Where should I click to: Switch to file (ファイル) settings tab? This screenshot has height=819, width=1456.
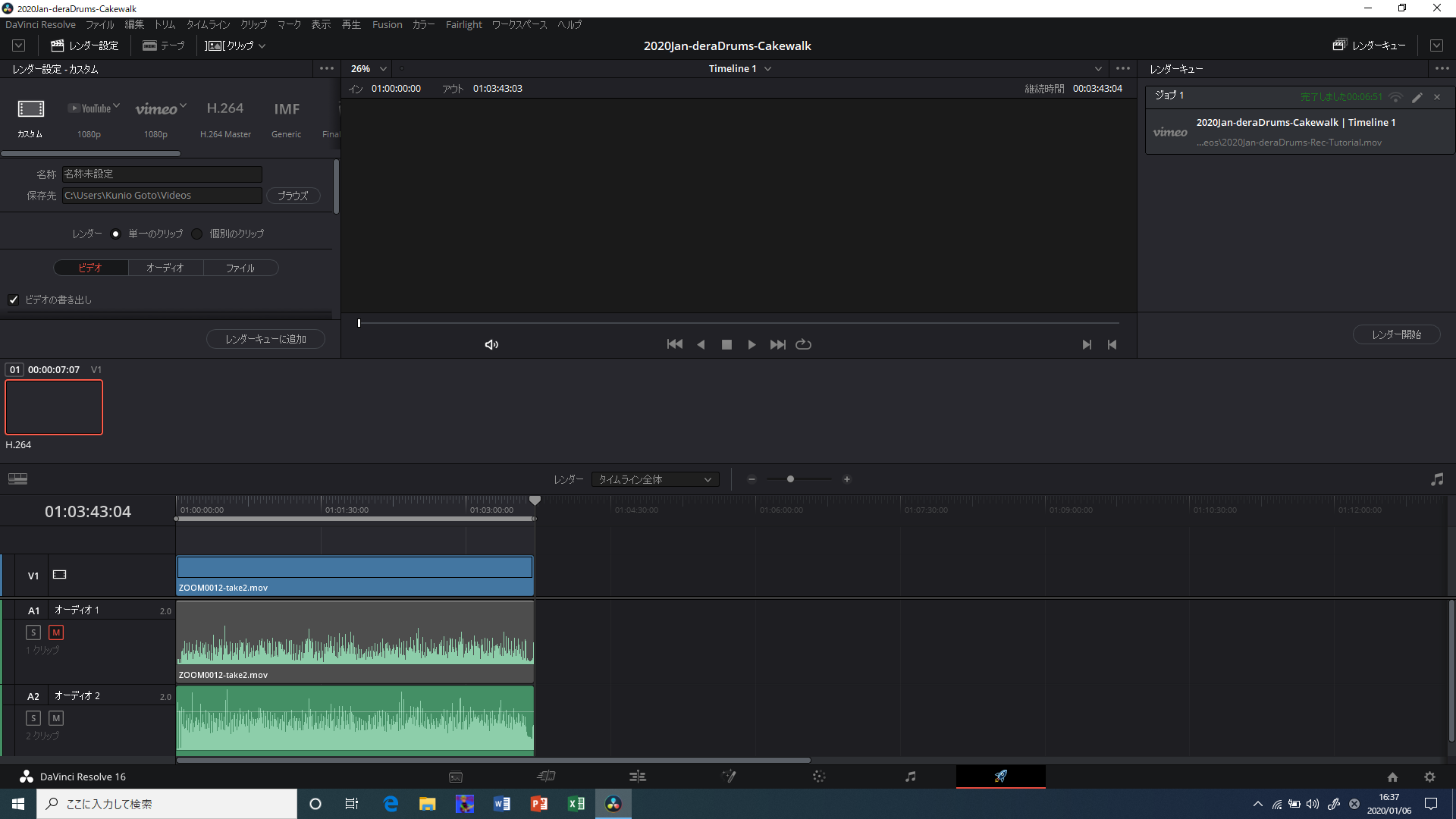pos(240,268)
